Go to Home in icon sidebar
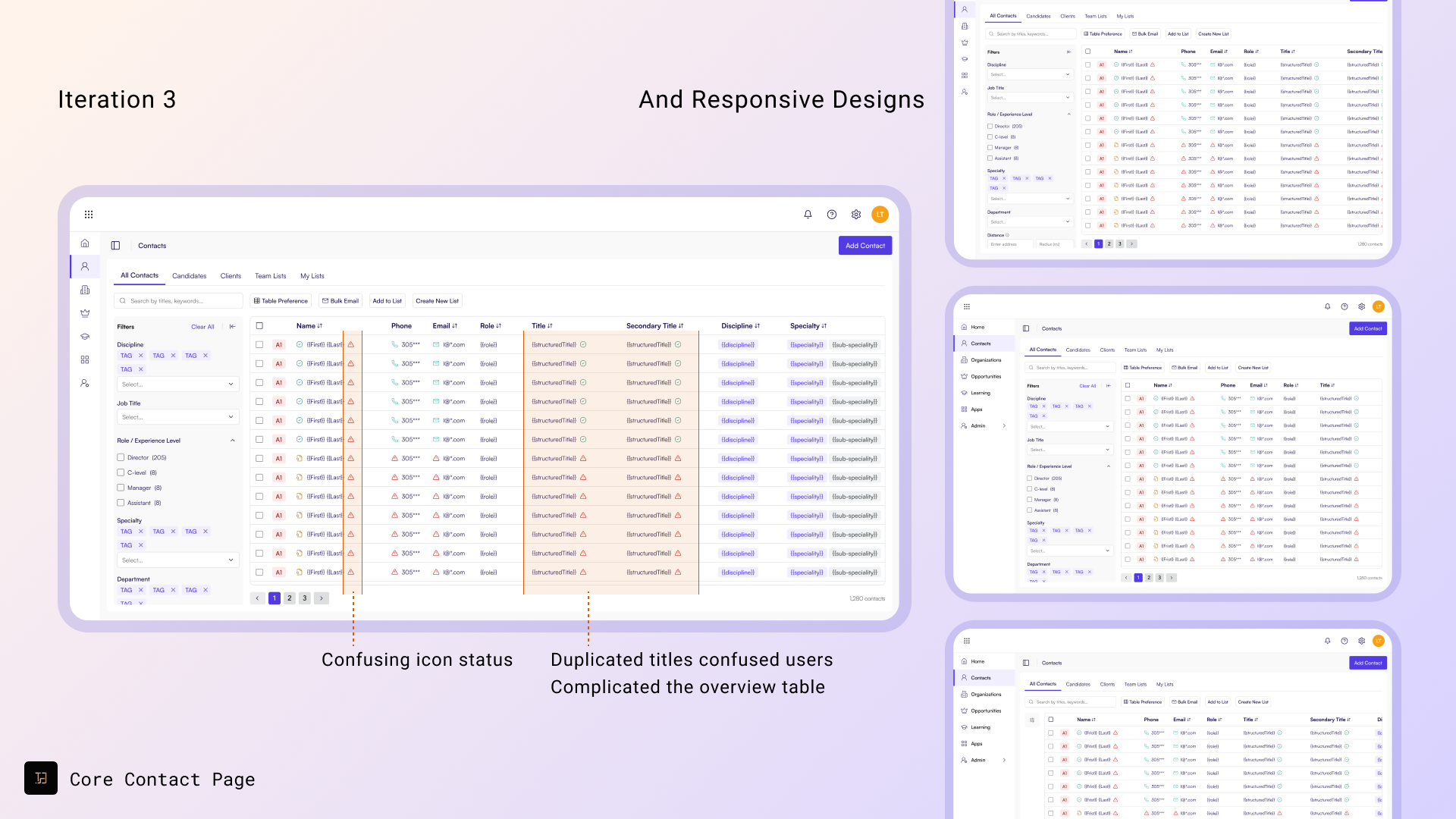 [x=85, y=243]
